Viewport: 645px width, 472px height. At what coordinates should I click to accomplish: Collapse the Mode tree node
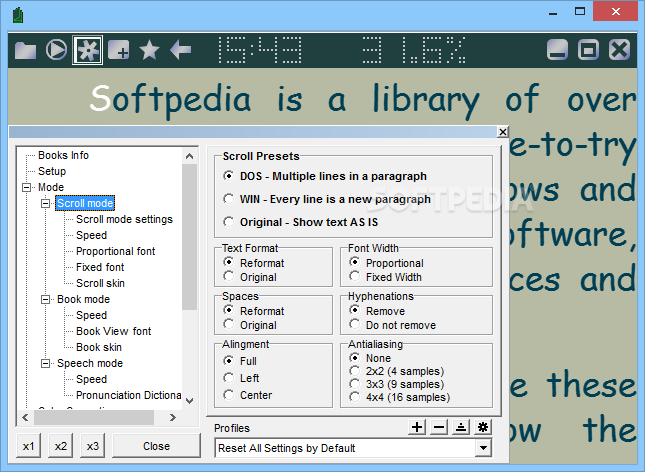26,187
